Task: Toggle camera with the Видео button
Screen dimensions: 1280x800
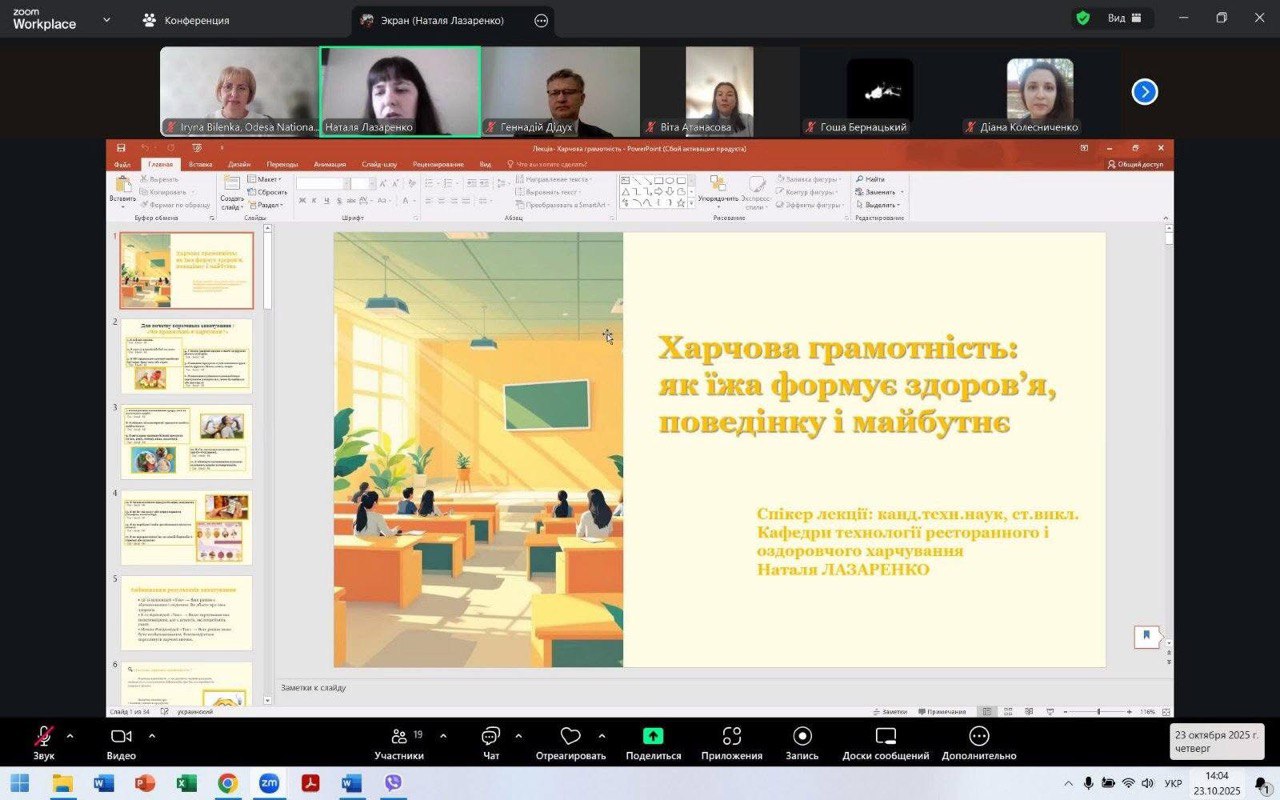Action: pos(121,738)
